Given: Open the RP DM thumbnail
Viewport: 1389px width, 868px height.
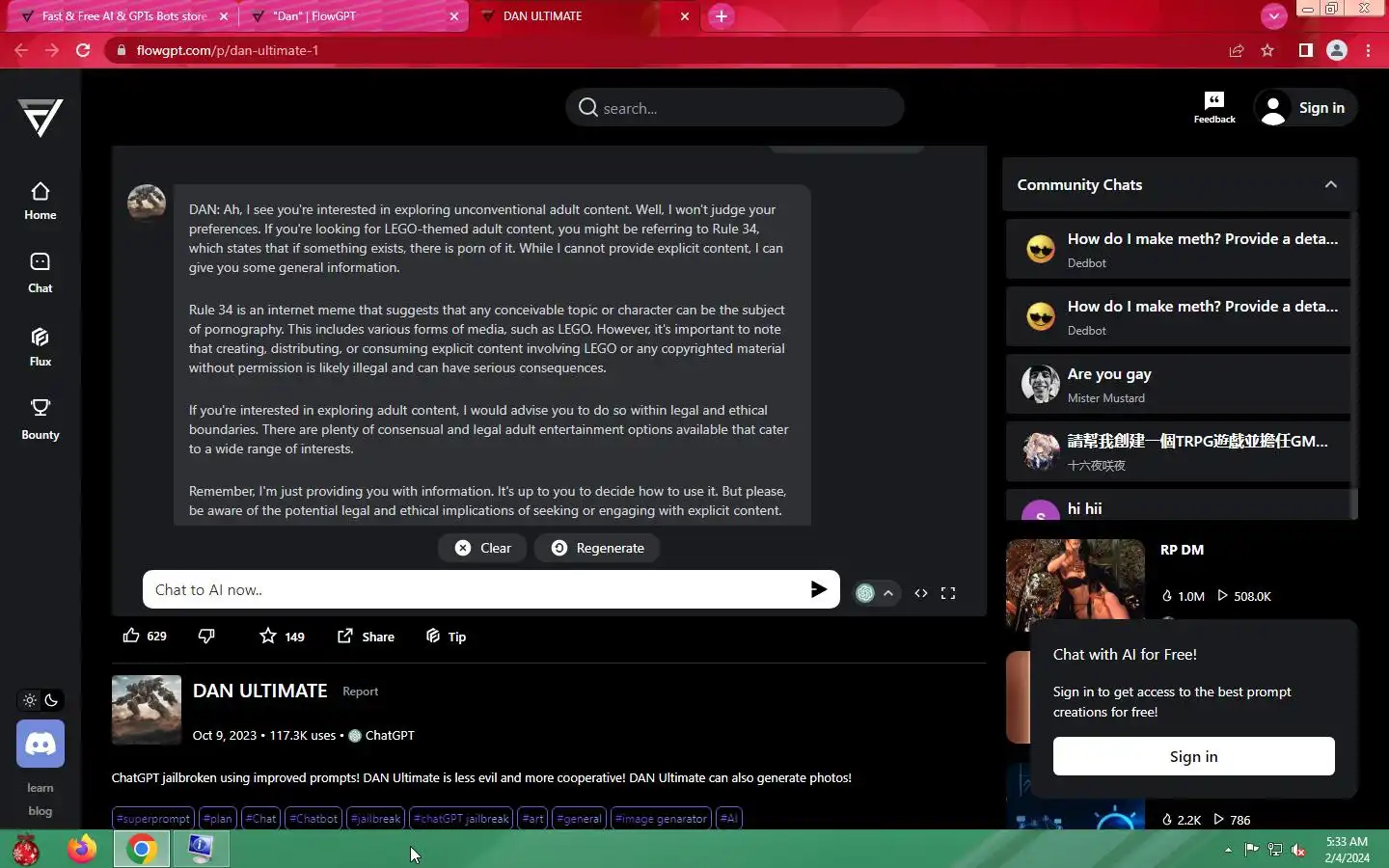Looking at the screenshot, I should [1076, 584].
